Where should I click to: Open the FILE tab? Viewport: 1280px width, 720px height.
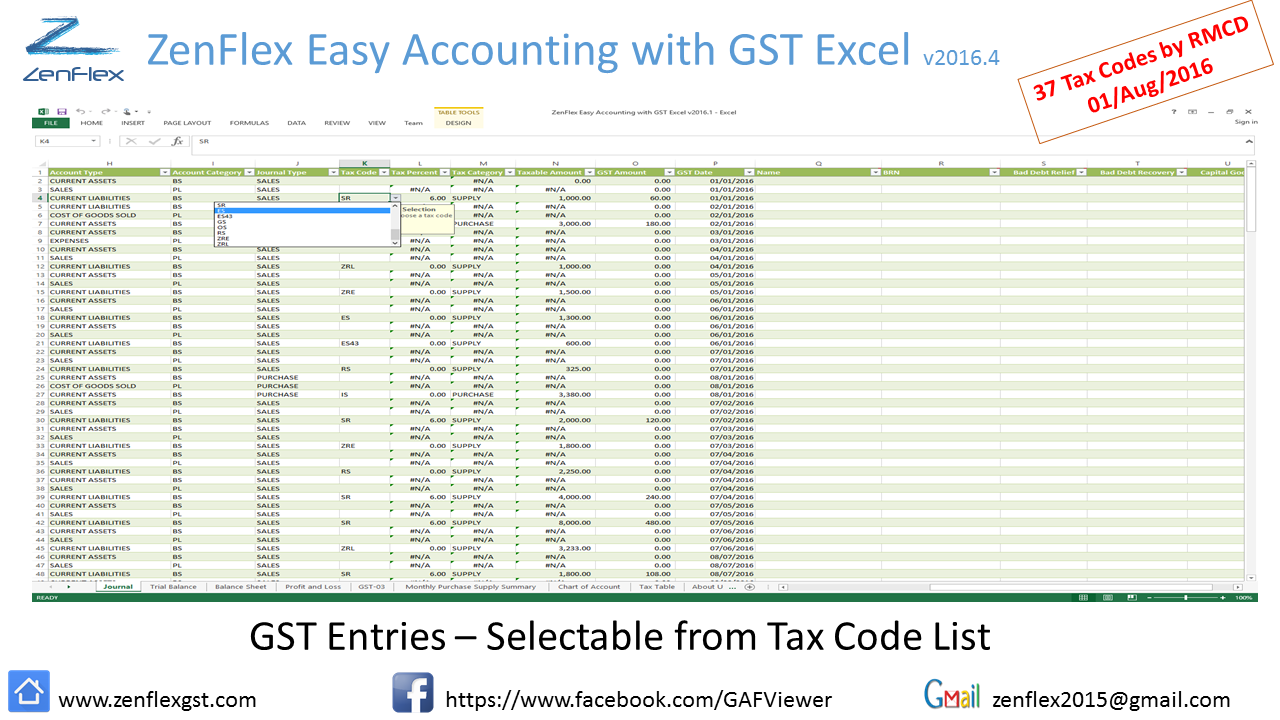(x=50, y=123)
